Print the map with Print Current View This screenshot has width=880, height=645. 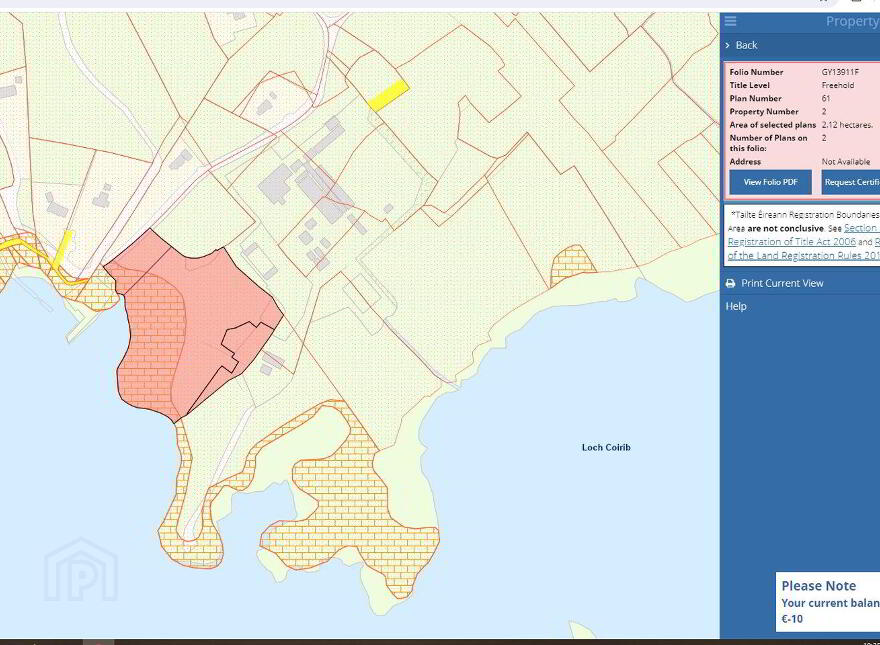(774, 283)
